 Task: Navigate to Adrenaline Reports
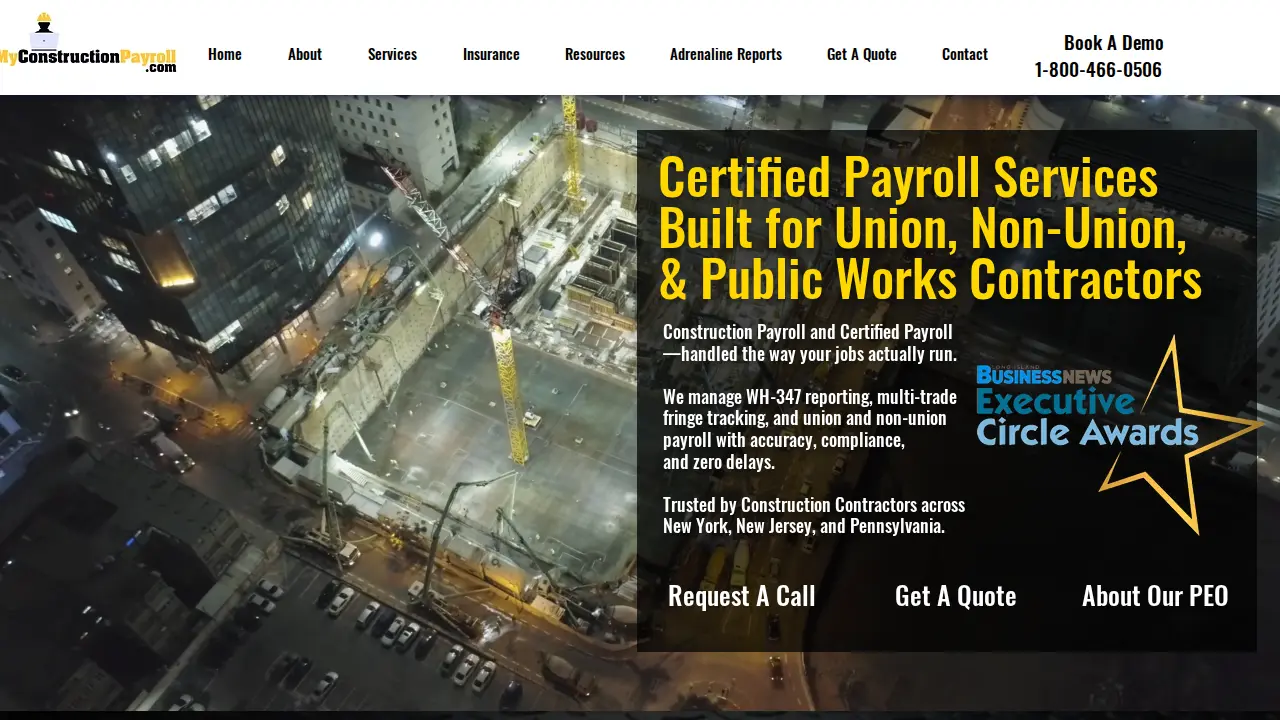coord(726,54)
